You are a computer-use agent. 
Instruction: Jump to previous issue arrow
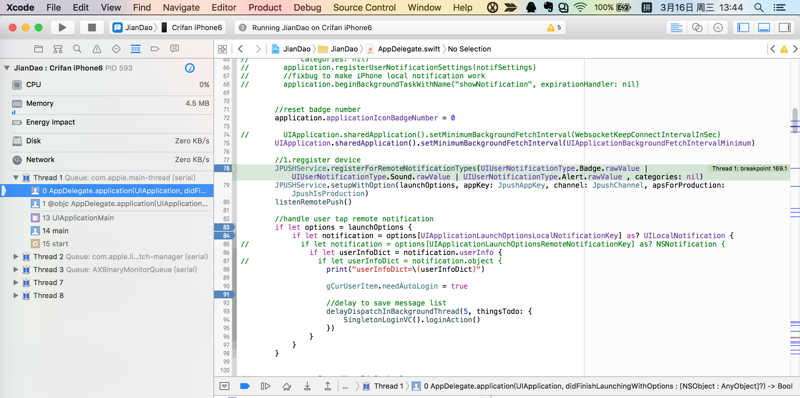(772, 49)
